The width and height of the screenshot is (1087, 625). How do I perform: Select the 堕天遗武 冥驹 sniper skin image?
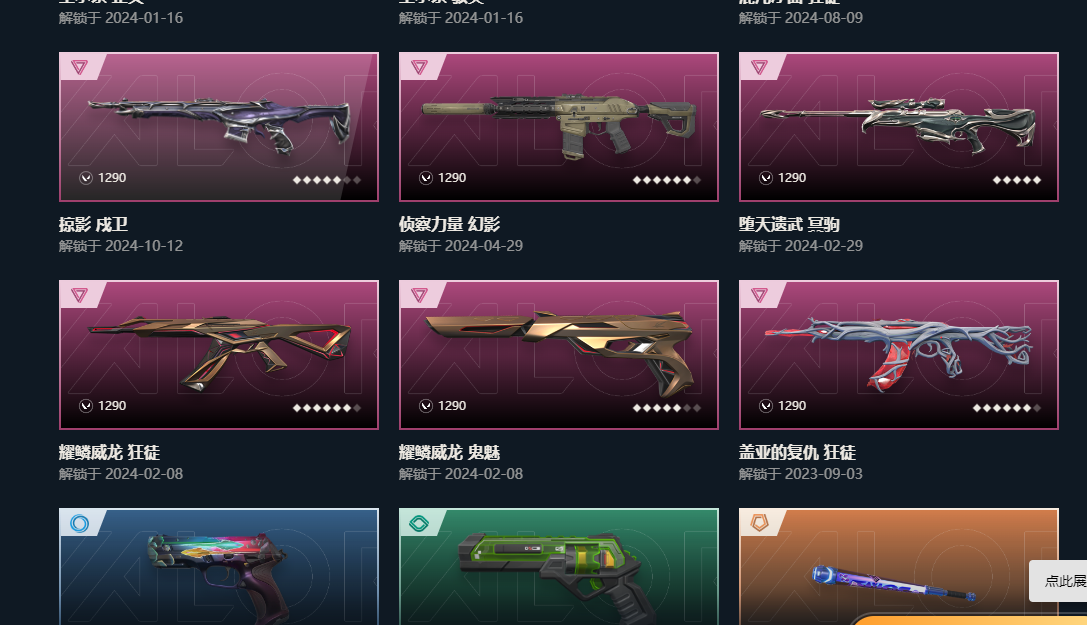899,127
